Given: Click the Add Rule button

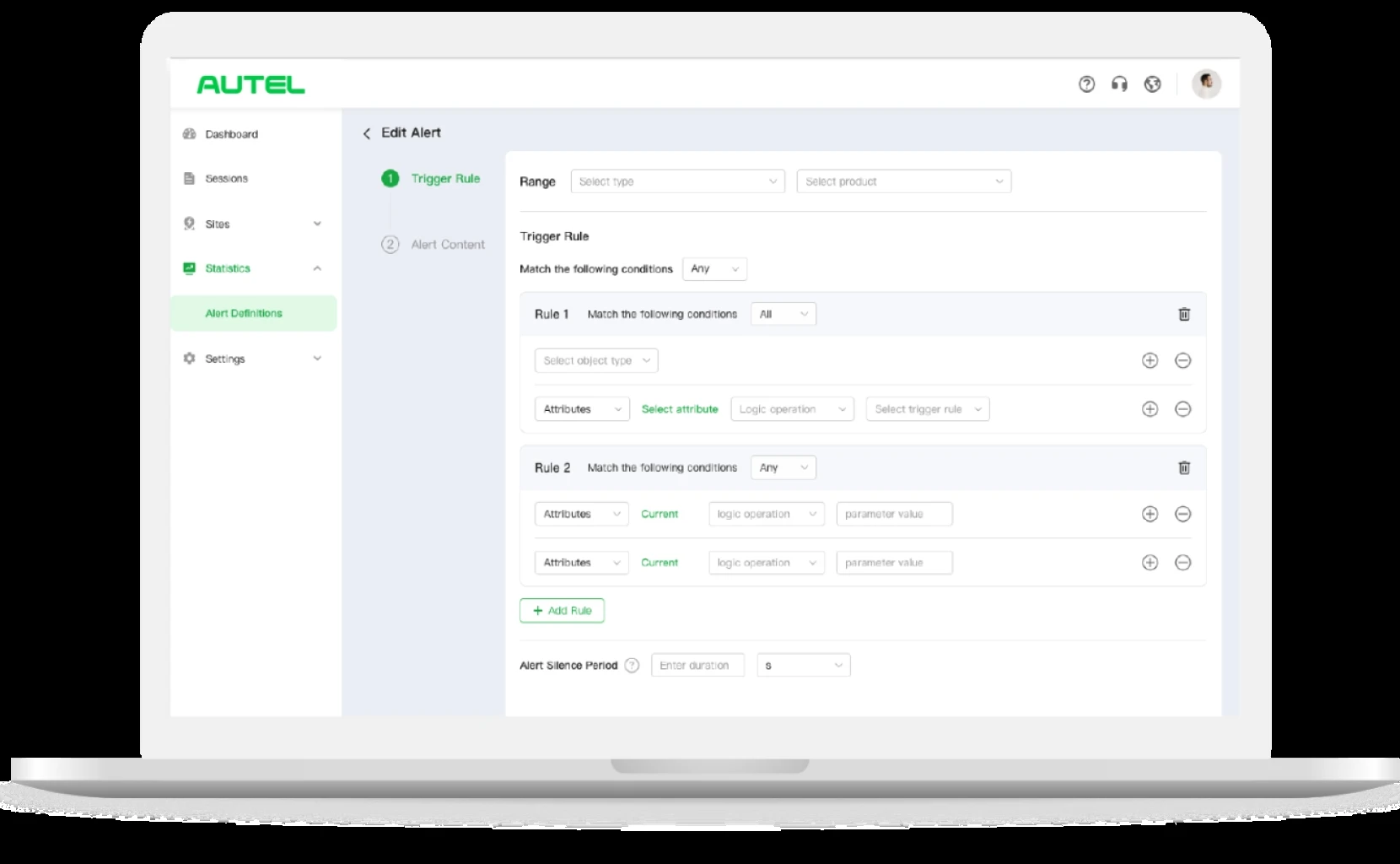Looking at the screenshot, I should click(x=562, y=611).
